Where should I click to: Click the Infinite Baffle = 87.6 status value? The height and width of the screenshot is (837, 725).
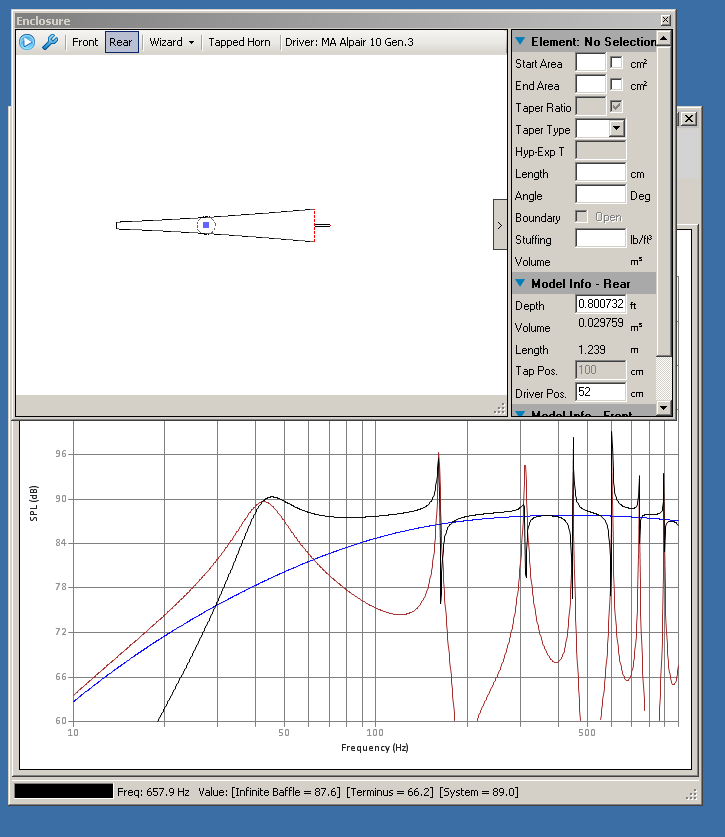(286, 792)
